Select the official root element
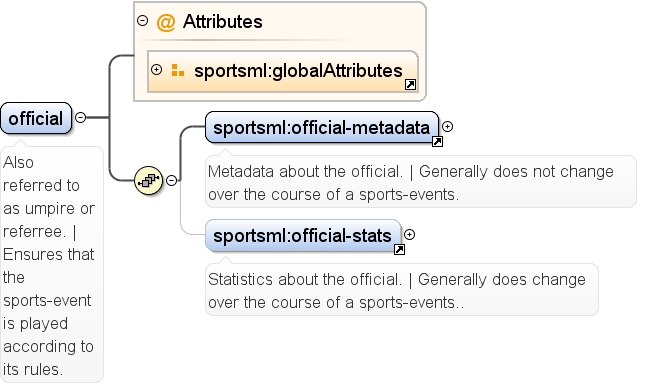 [x=36, y=118]
